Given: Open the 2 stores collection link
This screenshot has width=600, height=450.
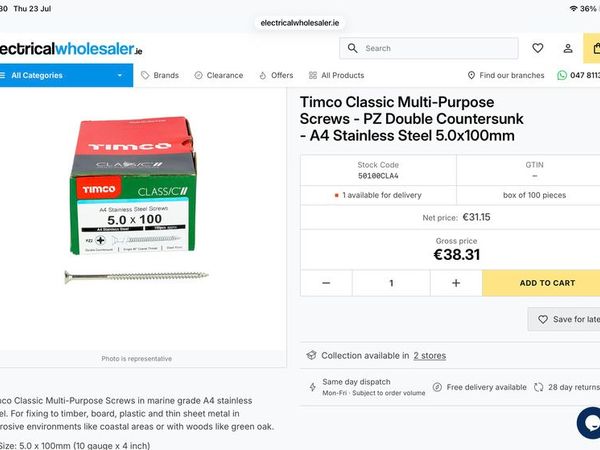Looking at the screenshot, I should (430, 356).
